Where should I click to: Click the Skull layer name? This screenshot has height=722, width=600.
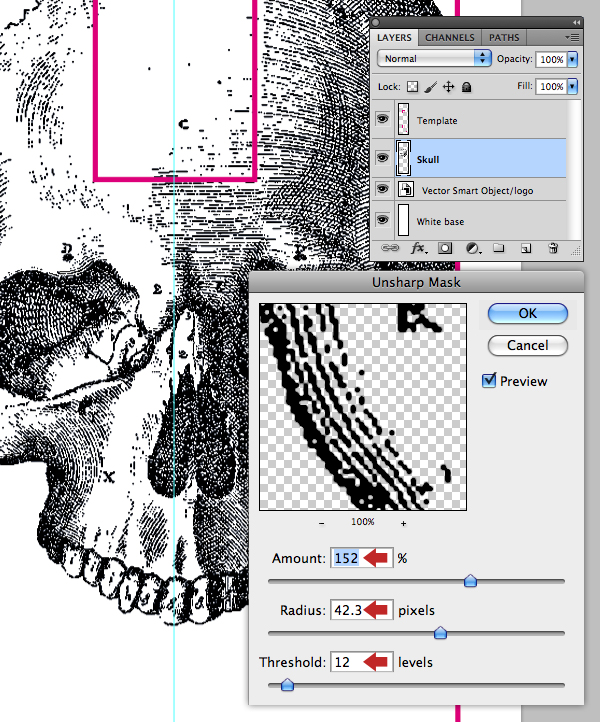428,160
